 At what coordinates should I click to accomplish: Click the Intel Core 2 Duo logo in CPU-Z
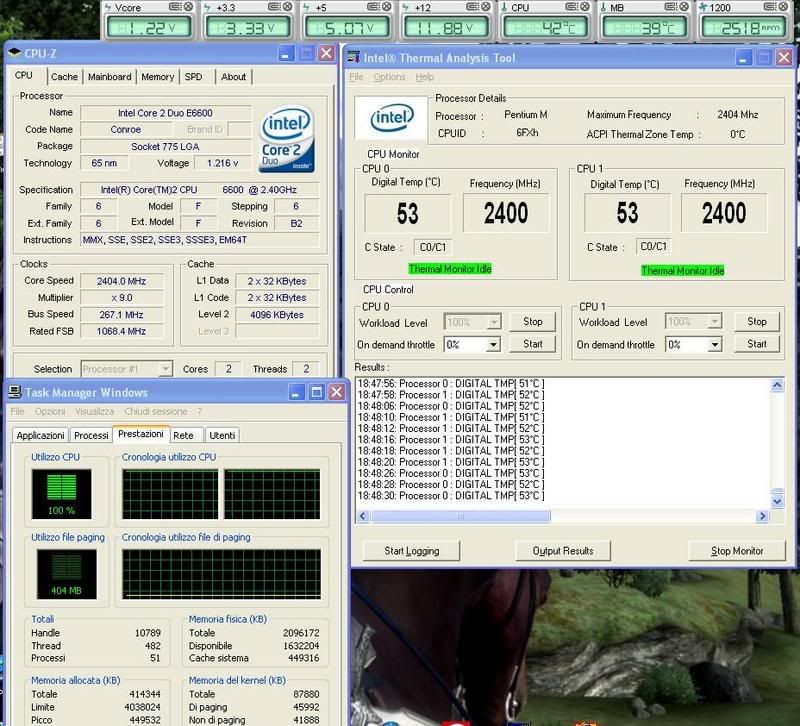(286, 138)
